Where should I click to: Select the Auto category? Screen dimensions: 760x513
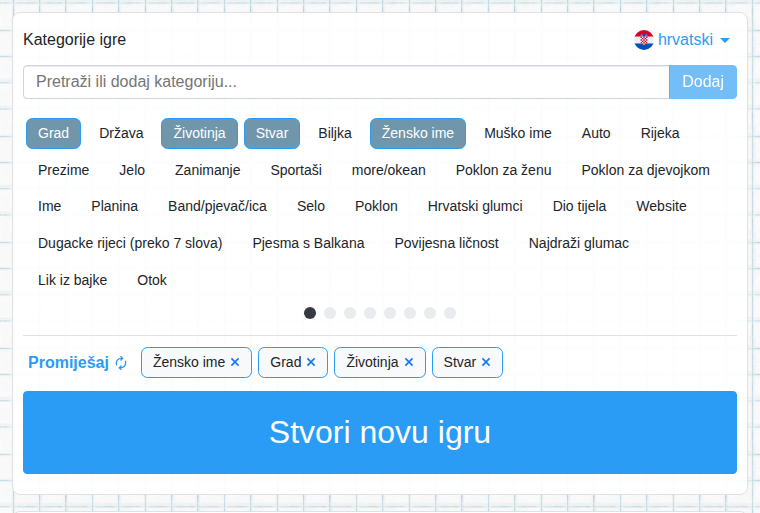(x=596, y=133)
